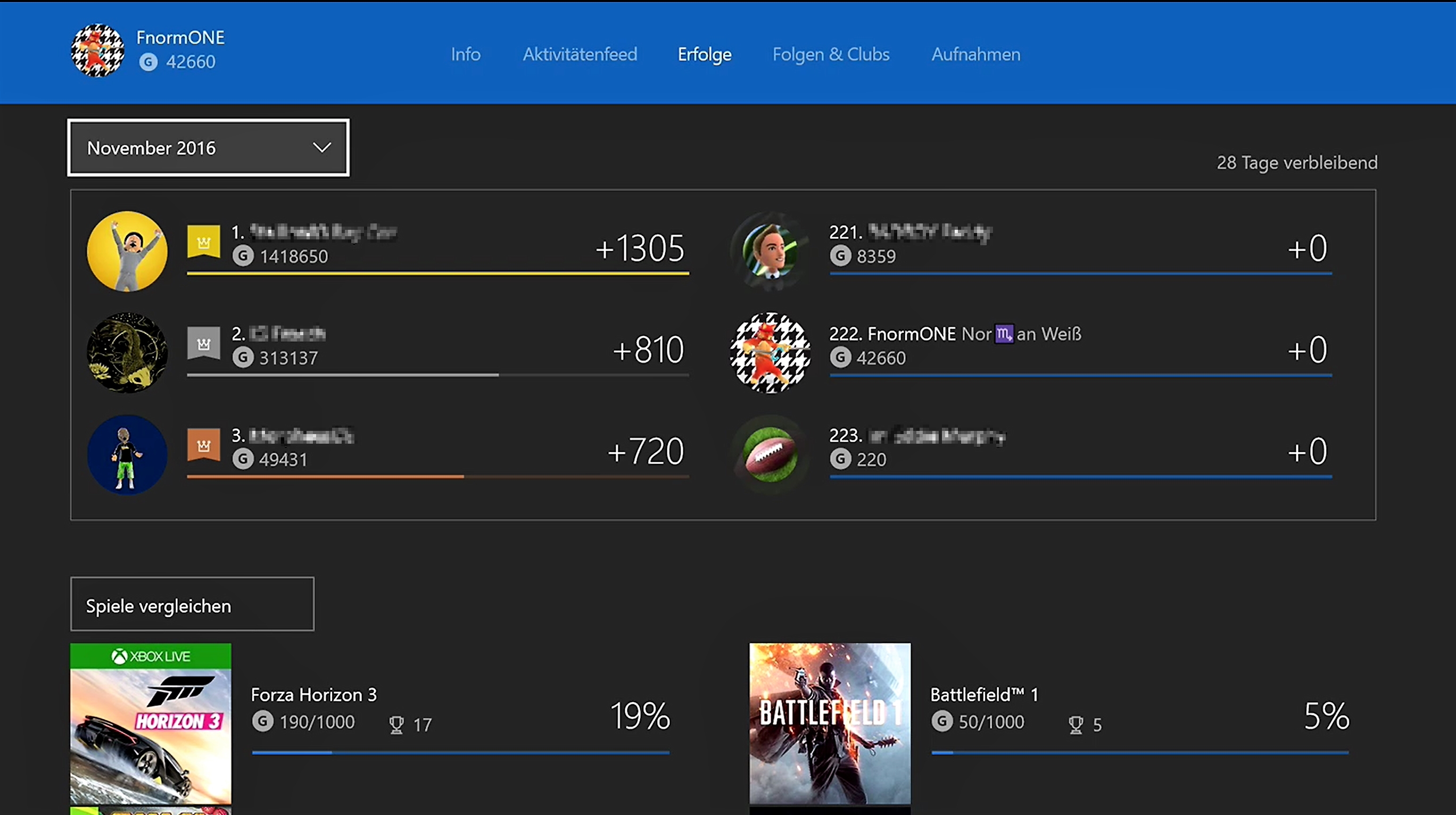Select the +1305 score of rank 1
Viewport: 1456px width, 815px height.
click(x=640, y=248)
